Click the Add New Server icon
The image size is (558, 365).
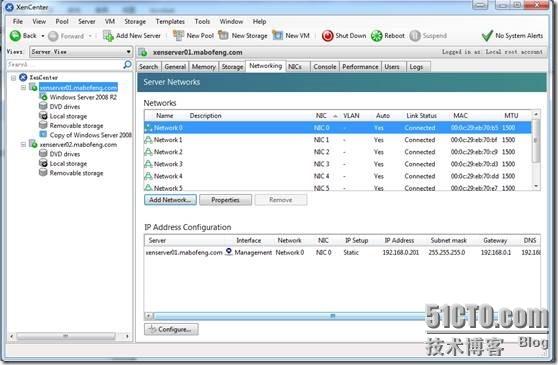click(x=108, y=36)
